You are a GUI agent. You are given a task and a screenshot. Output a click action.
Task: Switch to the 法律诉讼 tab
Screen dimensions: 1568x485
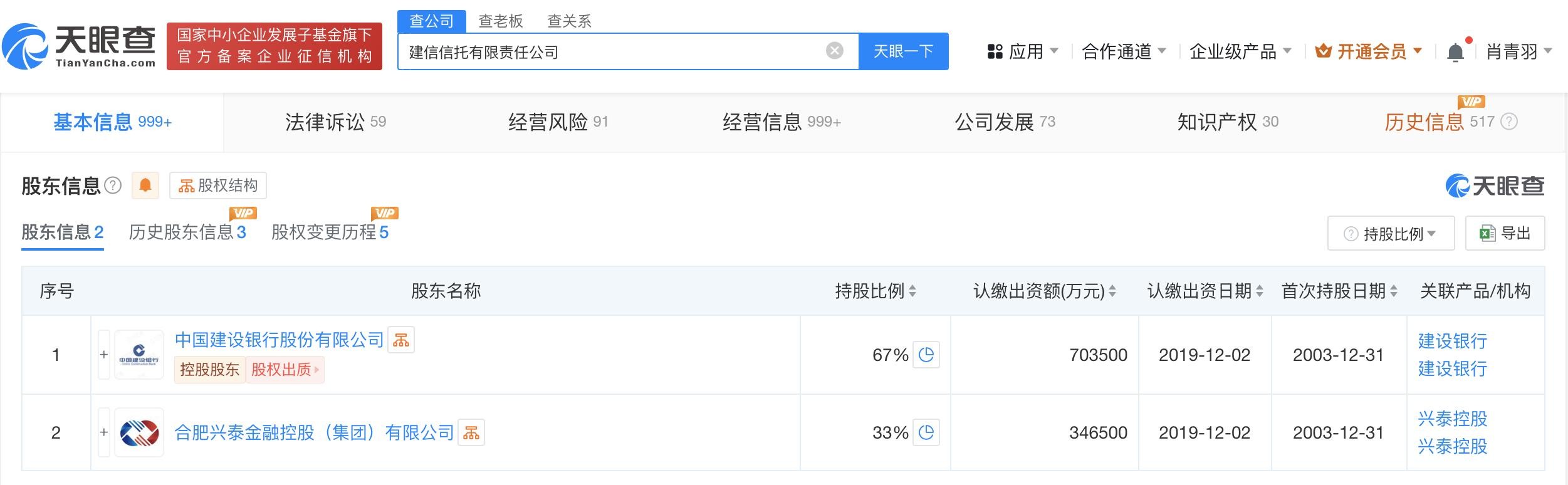(335, 122)
